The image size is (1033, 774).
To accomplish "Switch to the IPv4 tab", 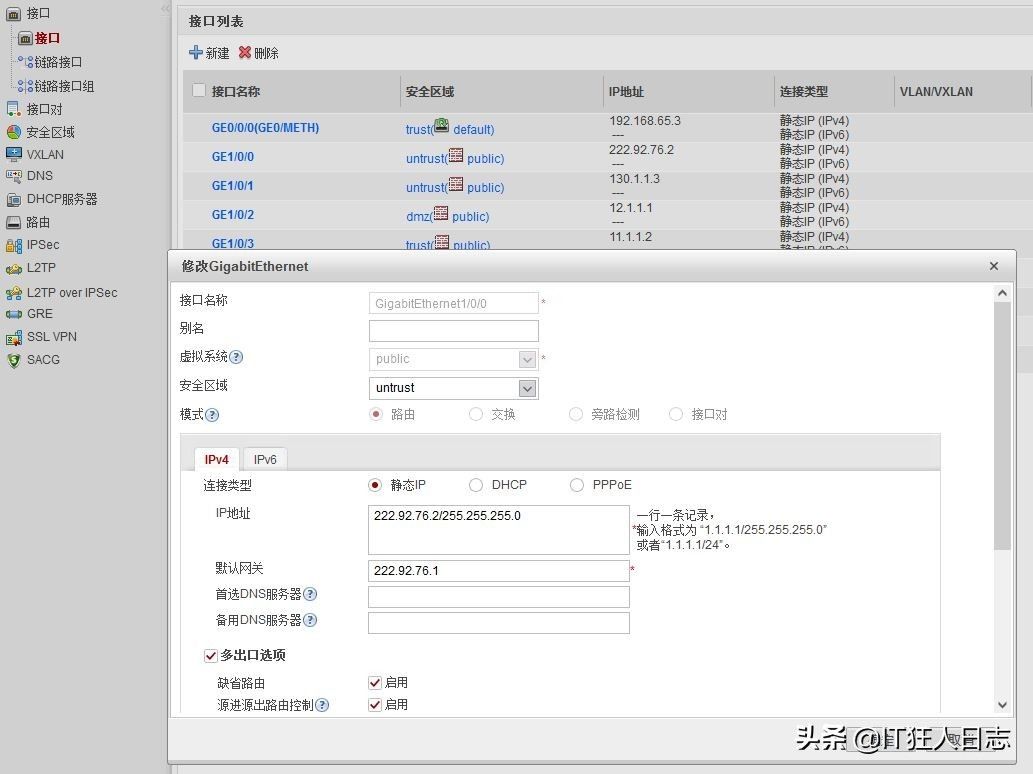I will [217, 459].
